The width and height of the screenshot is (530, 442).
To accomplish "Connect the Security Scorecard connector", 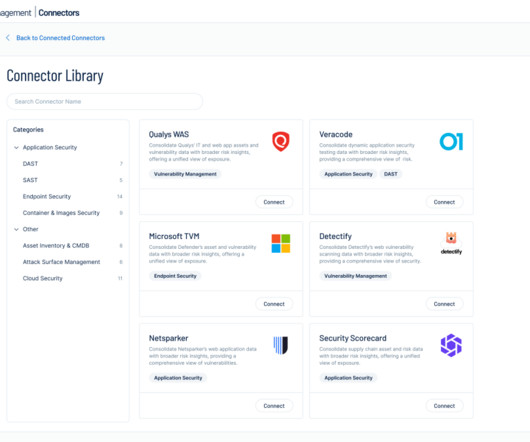I will click(444, 406).
